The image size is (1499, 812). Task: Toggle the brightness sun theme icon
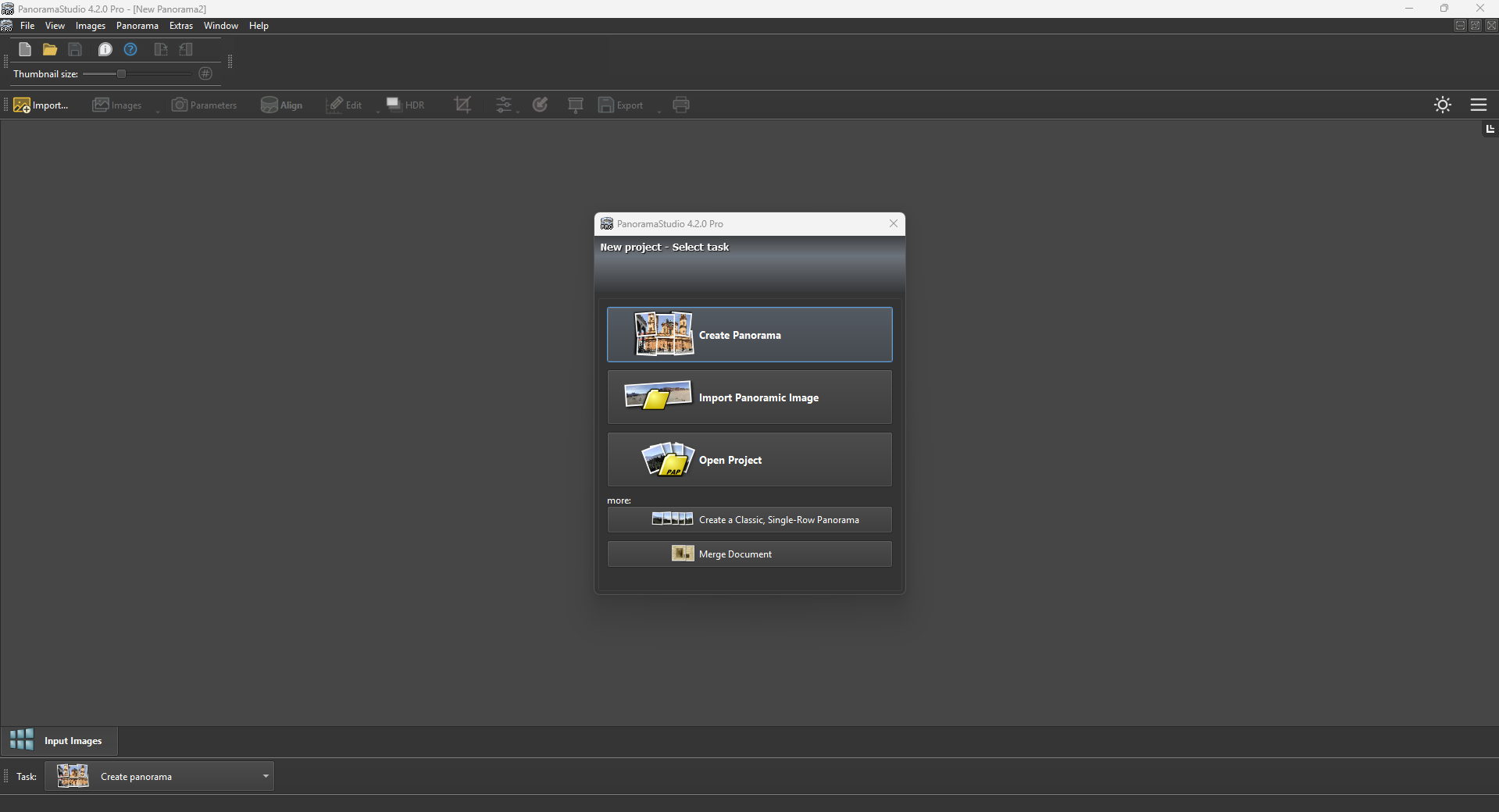[1443, 105]
